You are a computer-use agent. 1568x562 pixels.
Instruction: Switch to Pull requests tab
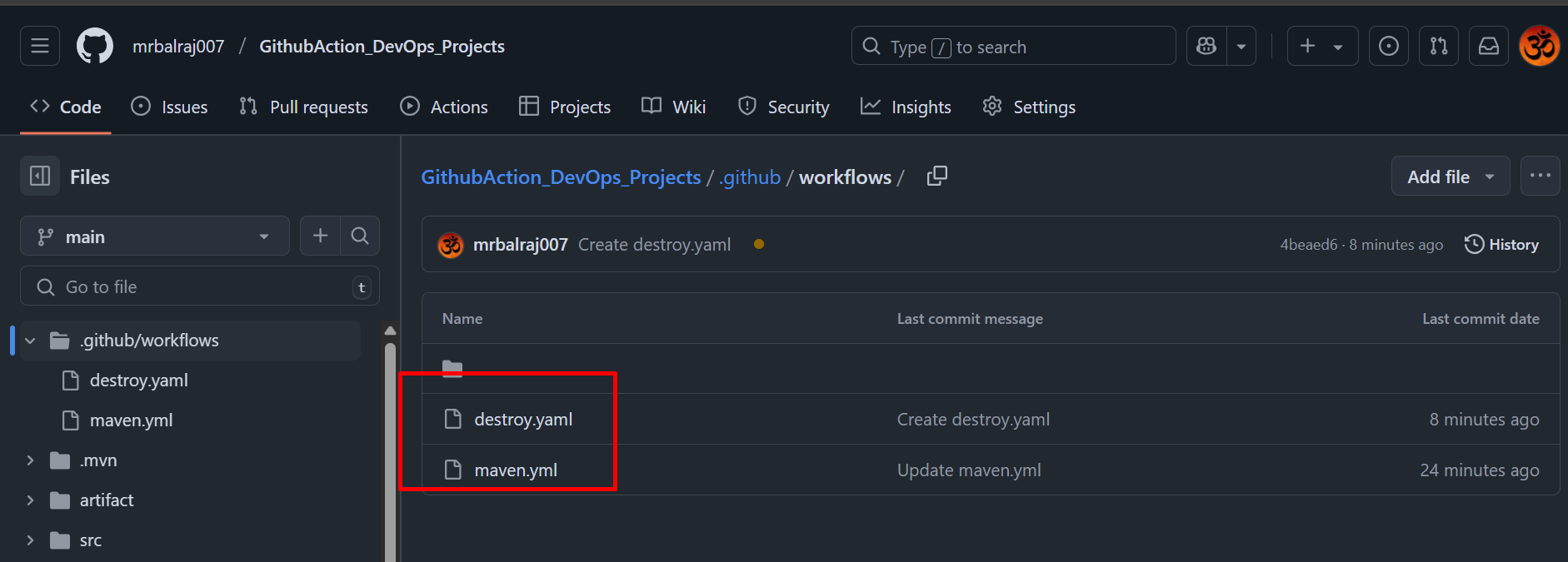pyautogui.click(x=303, y=107)
